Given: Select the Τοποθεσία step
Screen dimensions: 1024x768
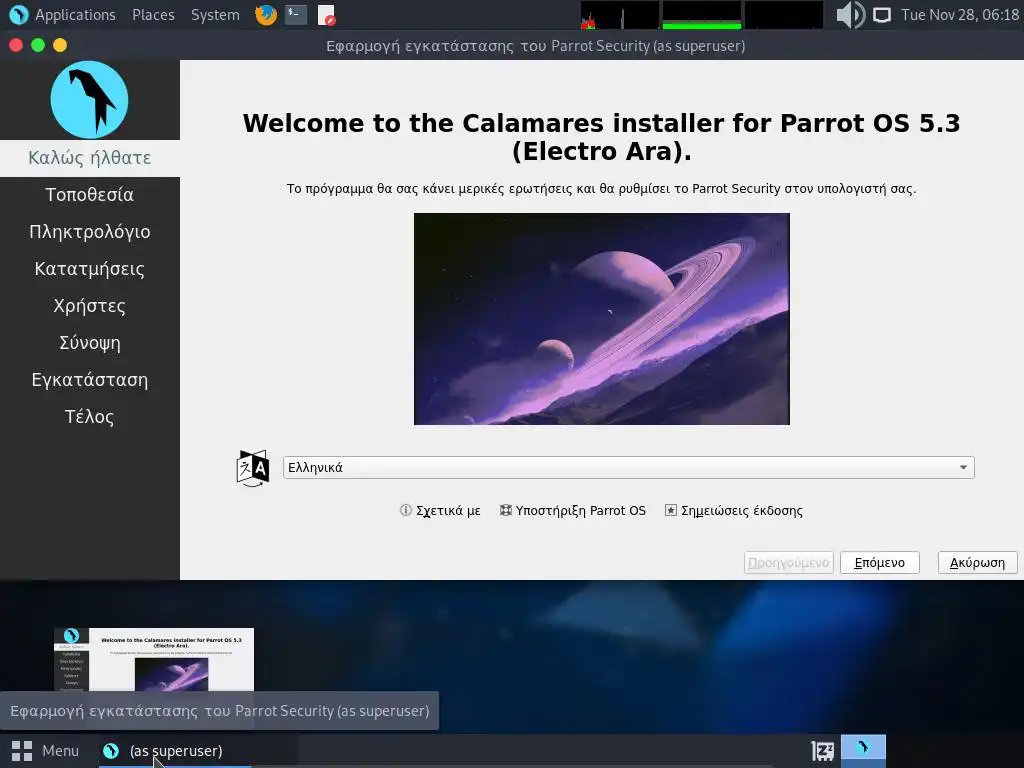Looking at the screenshot, I should [89, 195].
